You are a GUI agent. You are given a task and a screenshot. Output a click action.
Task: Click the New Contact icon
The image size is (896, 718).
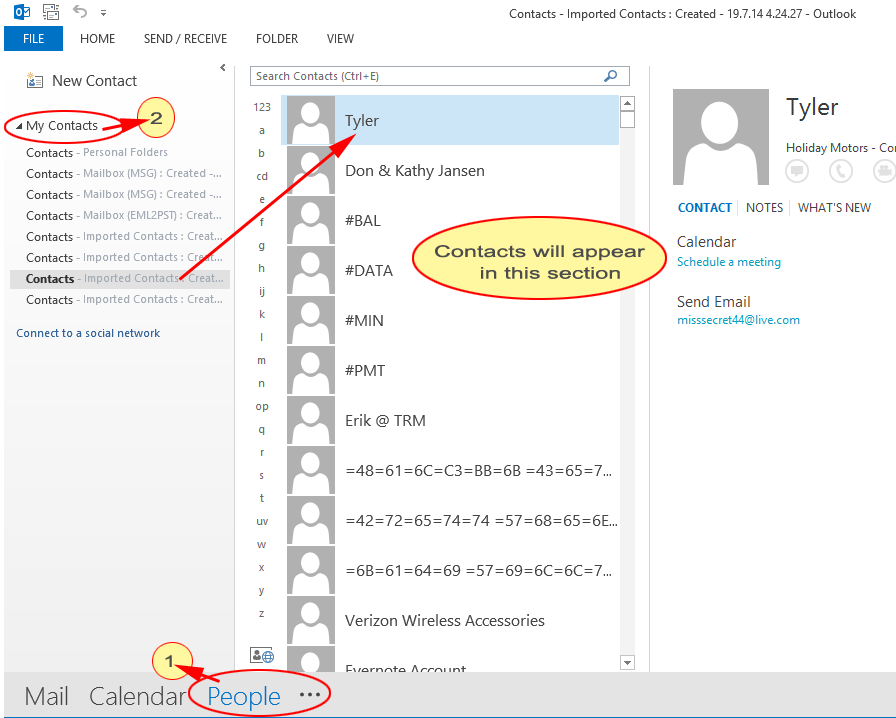click(34, 81)
